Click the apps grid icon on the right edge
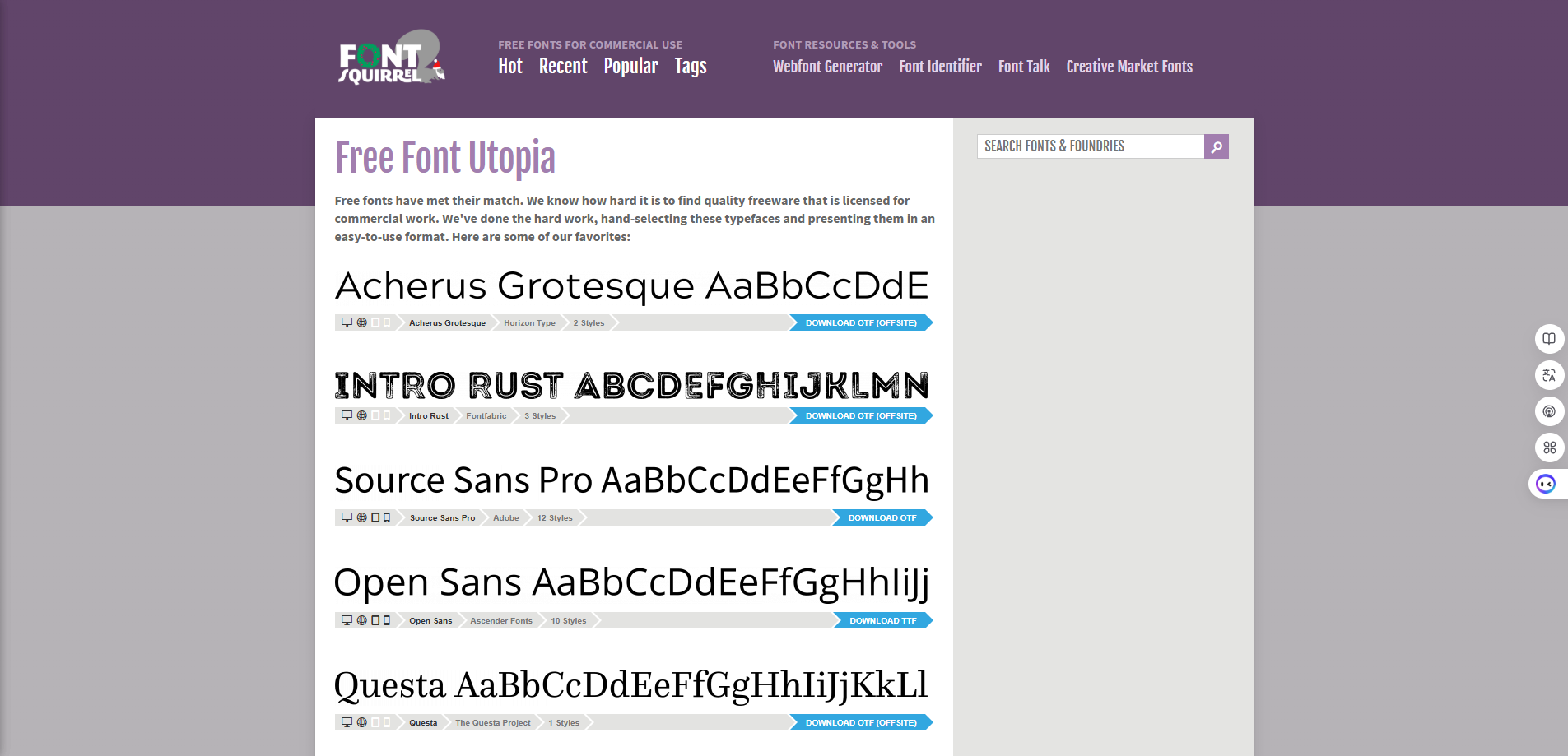The height and width of the screenshot is (756, 1568). click(1549, 448)
